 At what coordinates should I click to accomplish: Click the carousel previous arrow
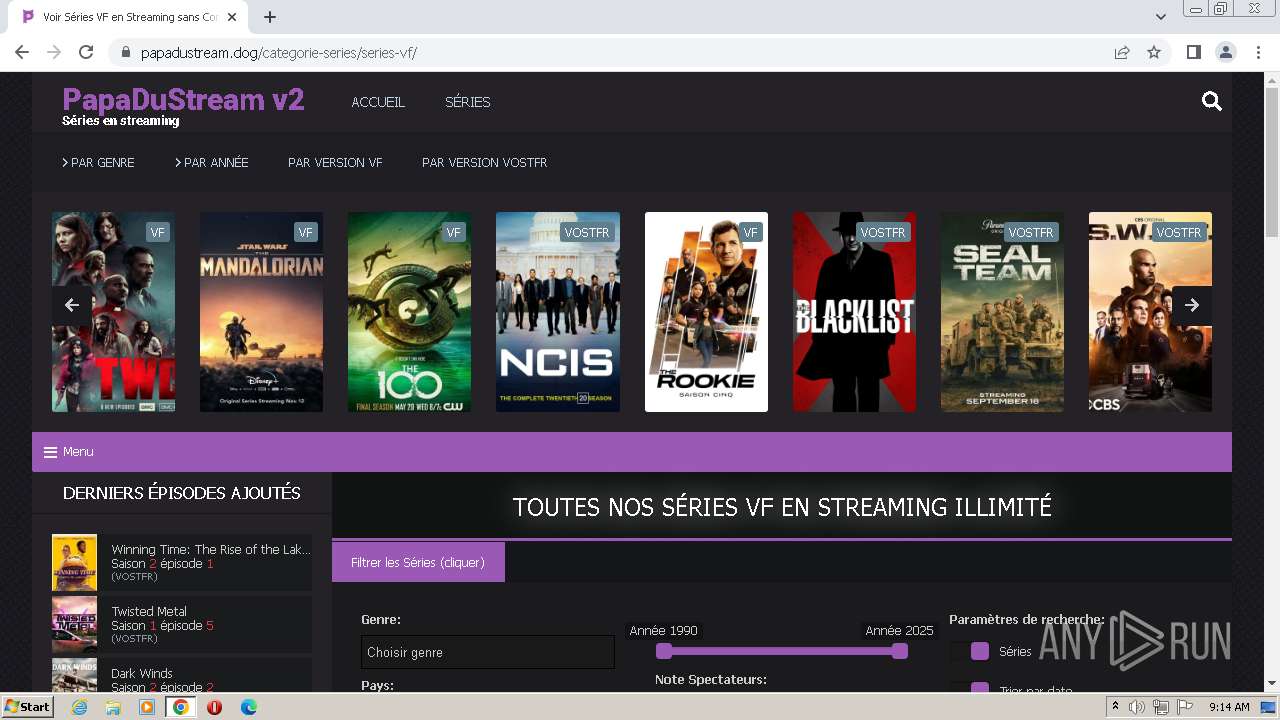(x=72, y=305)
